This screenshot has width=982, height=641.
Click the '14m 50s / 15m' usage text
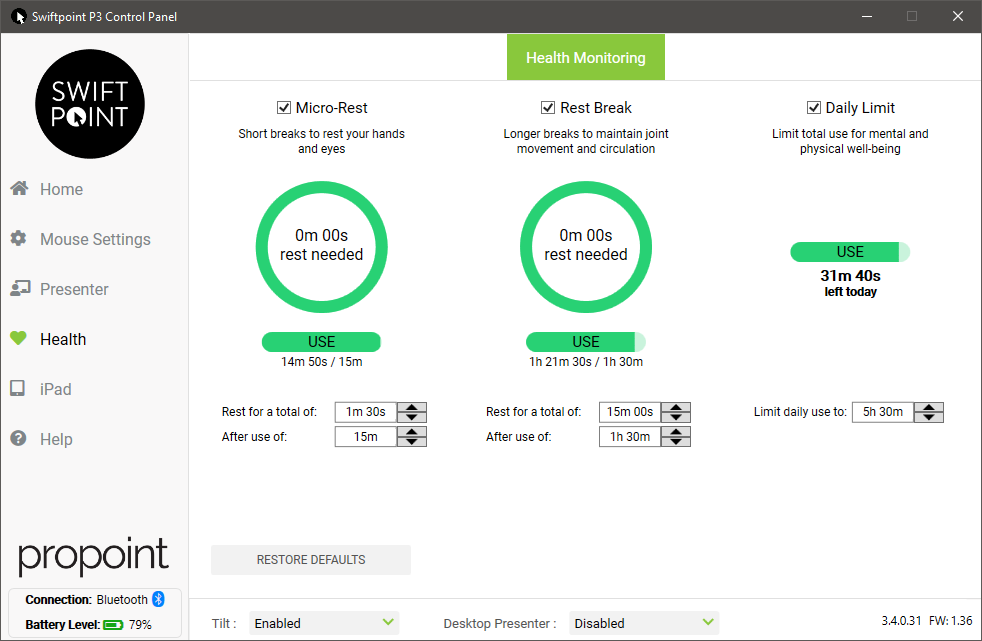[x=321, y=362]
